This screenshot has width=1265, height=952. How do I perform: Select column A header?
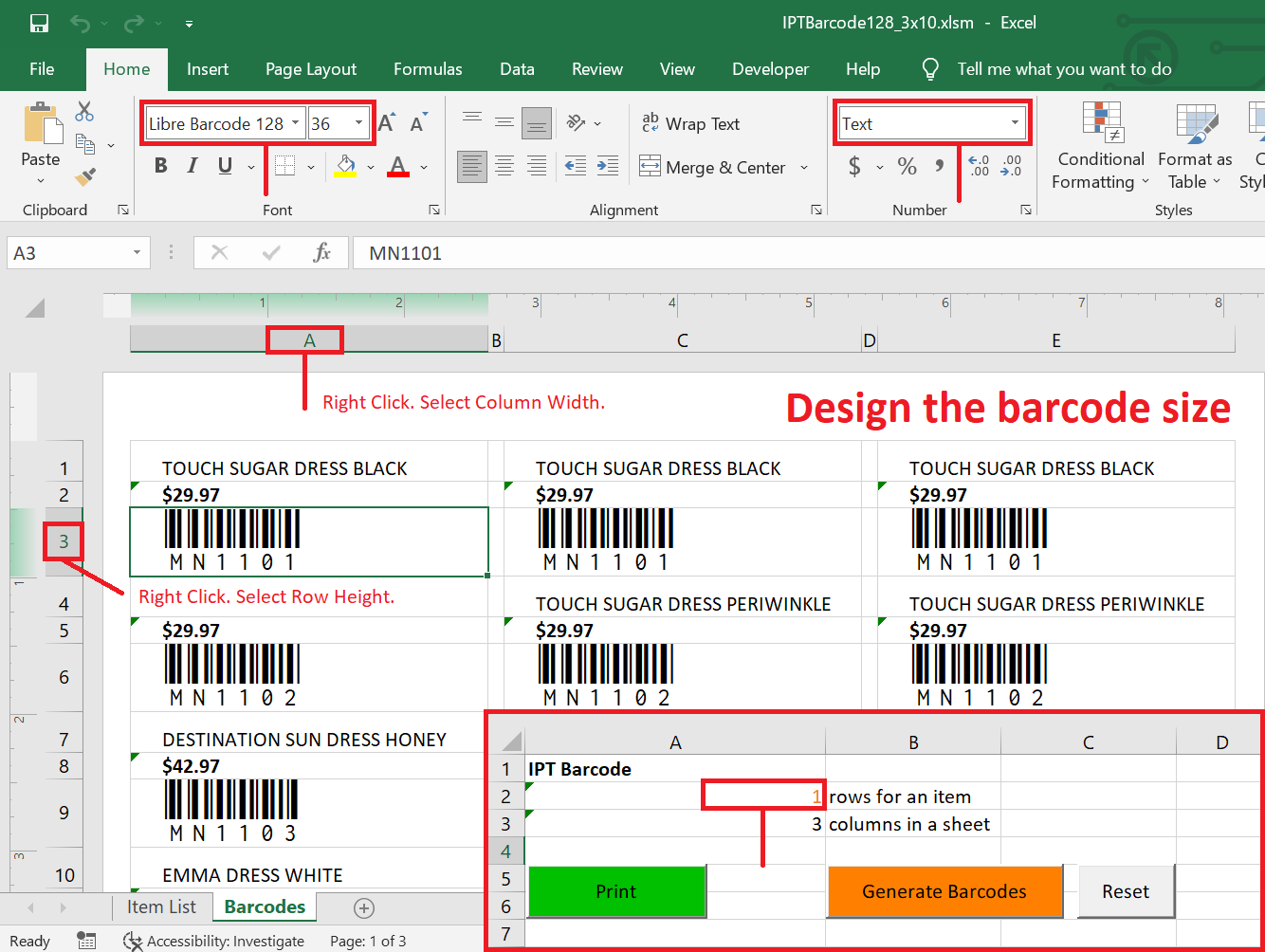(309, 340)
